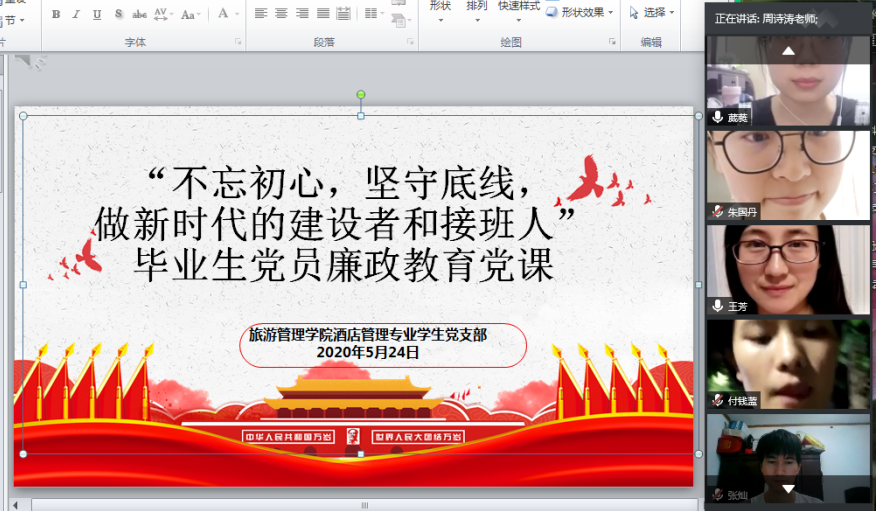876x511 pixels.
Task: Toggle underline formatting in the font group
Action: coord(97,14)
